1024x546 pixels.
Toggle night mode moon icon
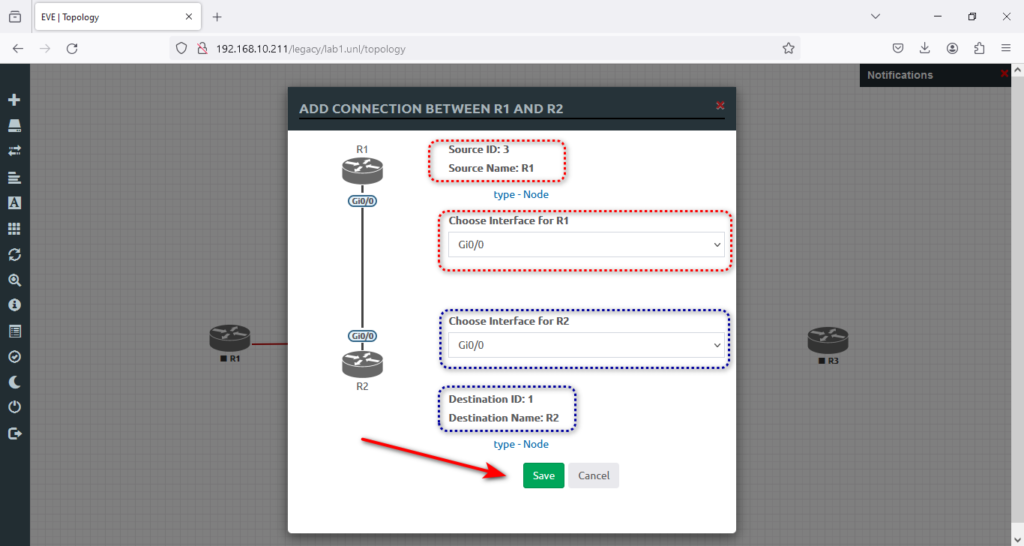tap(14, 382)
